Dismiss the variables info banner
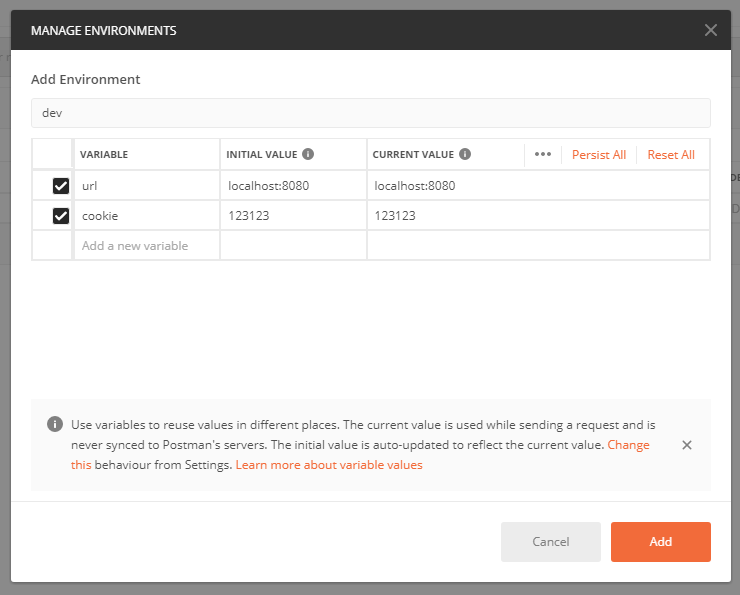 687,445
